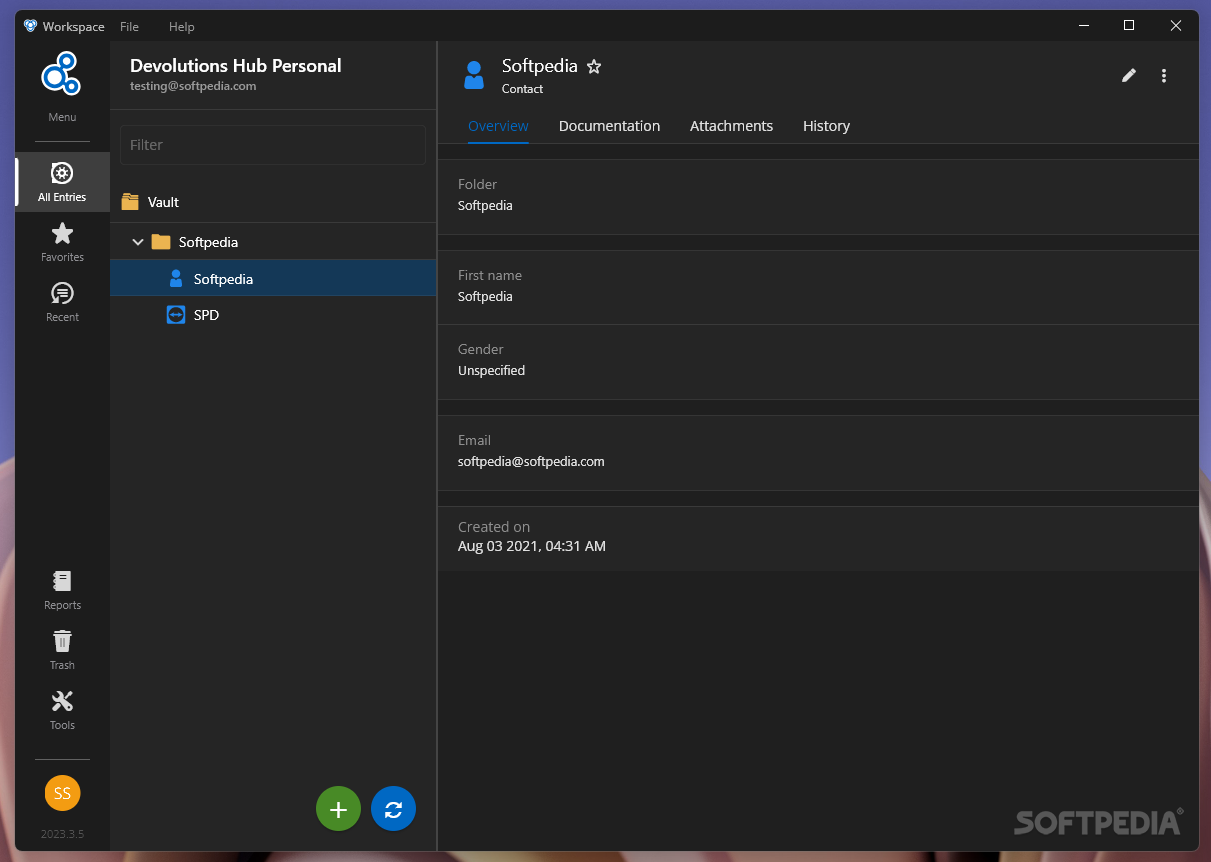Open the Favorites section
The height and width of the screenshot is (862, 1211).
coord(62,242)
